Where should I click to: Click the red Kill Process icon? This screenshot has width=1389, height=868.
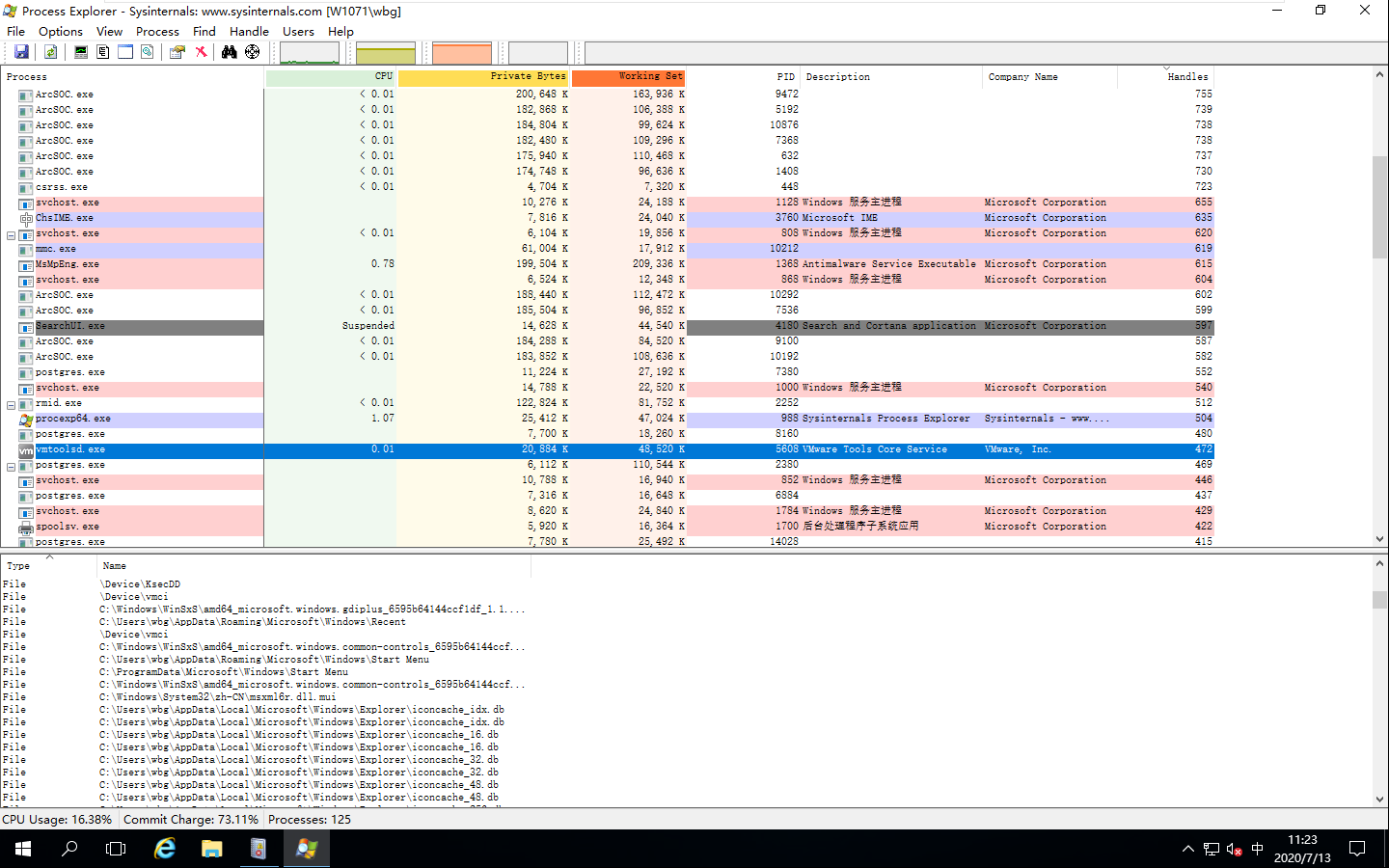[x=201, y=52]
